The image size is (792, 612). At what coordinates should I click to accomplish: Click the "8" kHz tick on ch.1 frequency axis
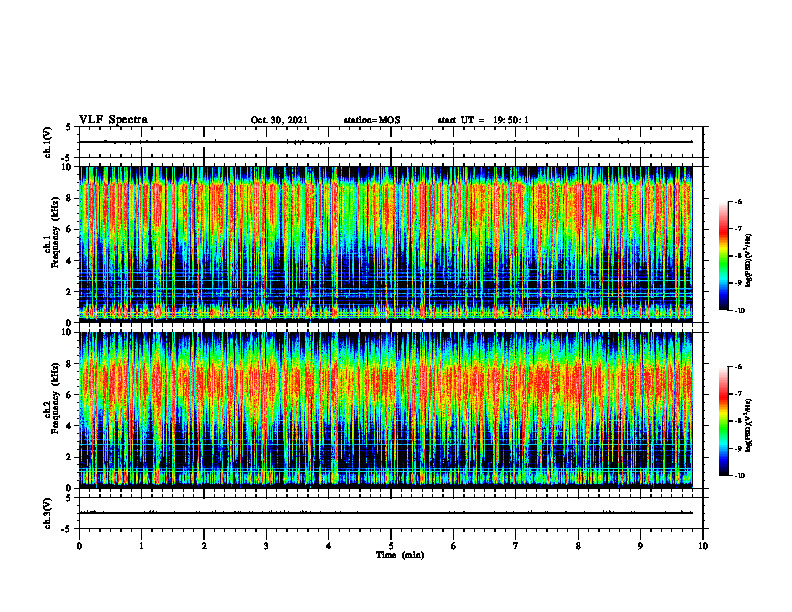tap(70, 198)
